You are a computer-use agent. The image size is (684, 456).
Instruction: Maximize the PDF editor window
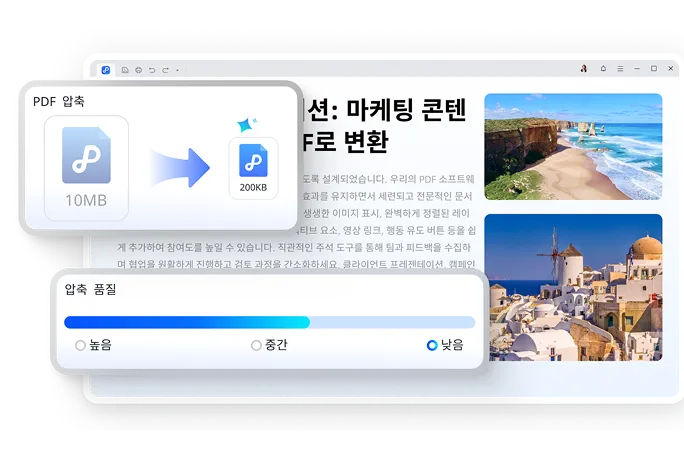654,69
